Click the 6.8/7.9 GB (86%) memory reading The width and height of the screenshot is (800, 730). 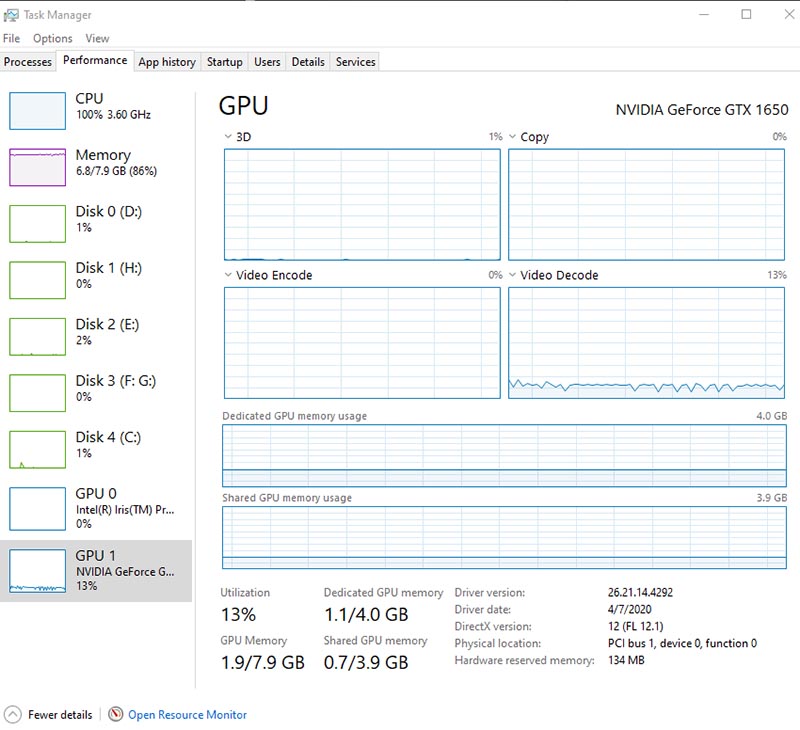pyautogui.click(x=116, y=171)
